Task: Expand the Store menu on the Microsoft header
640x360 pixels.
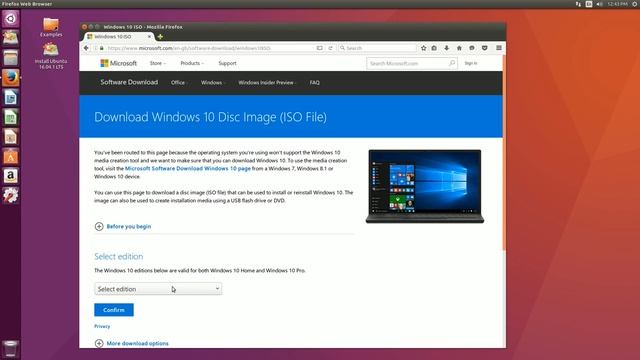Action: (x=158, y=63)
